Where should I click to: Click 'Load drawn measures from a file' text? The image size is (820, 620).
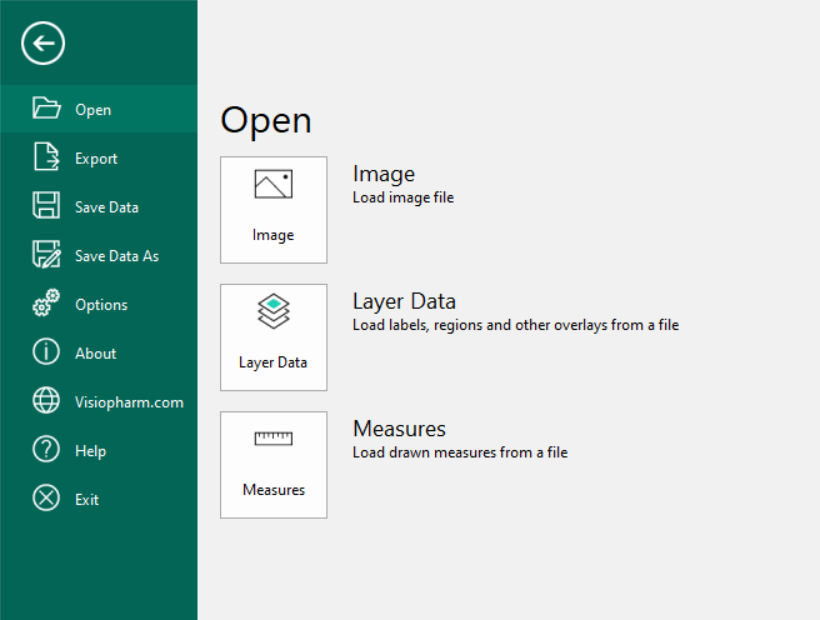coord(460,452)
